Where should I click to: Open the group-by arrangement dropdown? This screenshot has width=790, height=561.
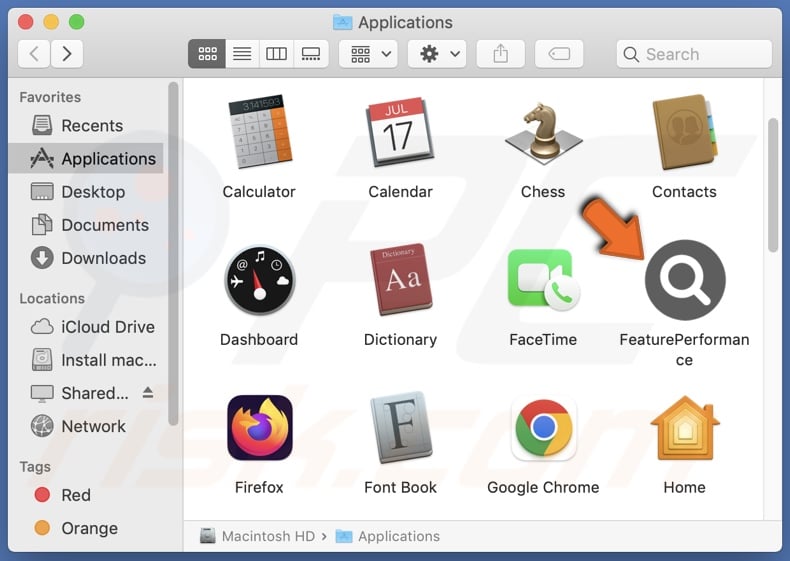coord(368,53)
